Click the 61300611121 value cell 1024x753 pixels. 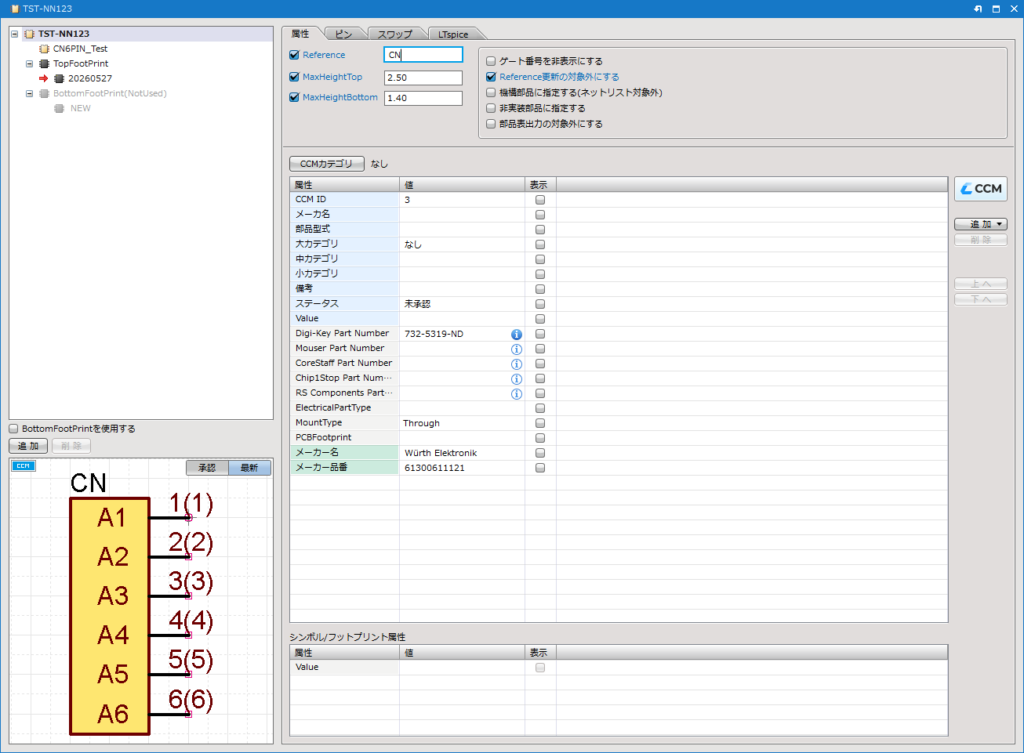pyautogui.click(x=462, y=468)
